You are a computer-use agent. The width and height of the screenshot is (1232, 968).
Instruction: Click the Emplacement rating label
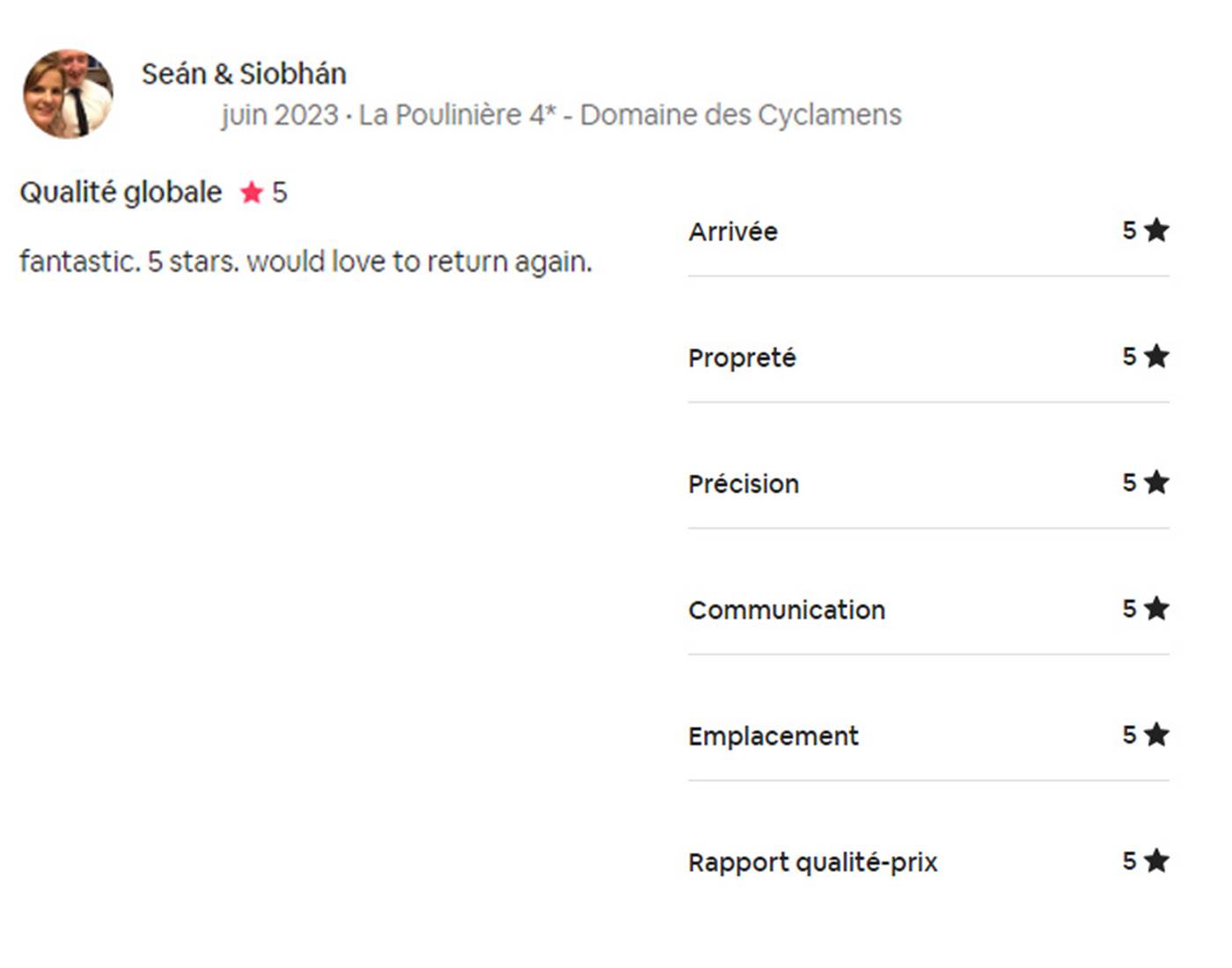click(773, 736)
